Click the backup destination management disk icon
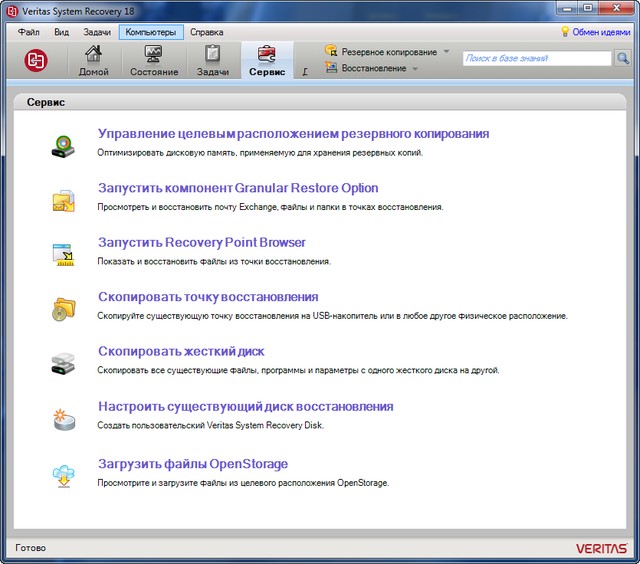This screenshot has width=640, height=564. click(64, 146)
